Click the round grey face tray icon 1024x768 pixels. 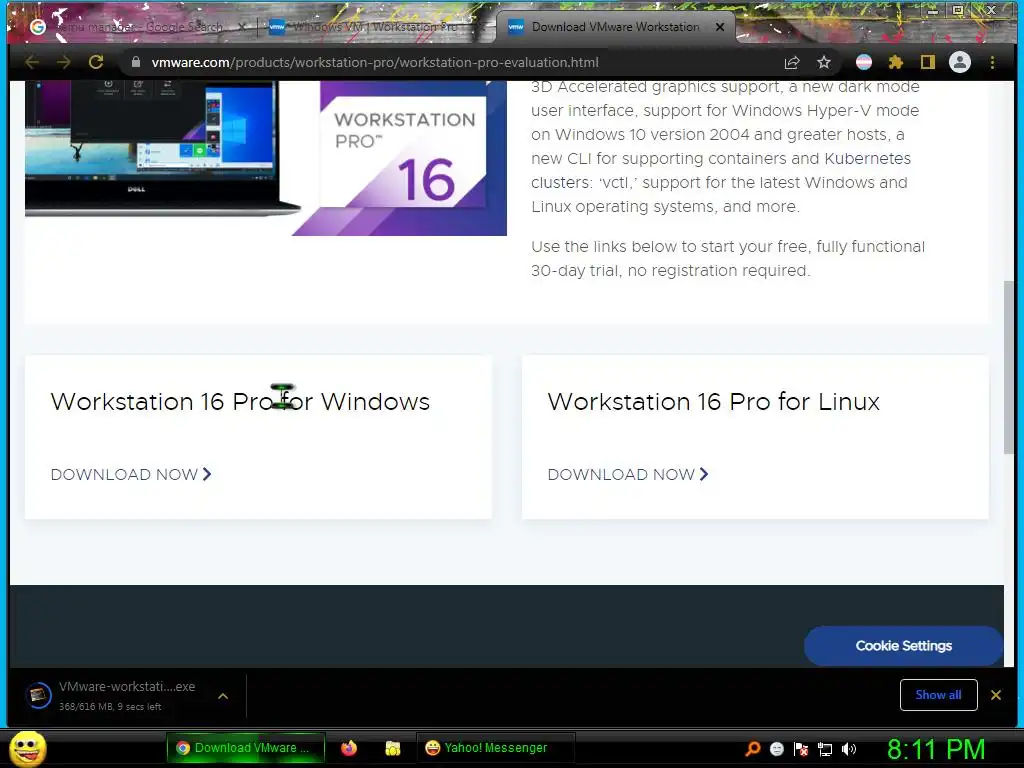click(776, 749)
